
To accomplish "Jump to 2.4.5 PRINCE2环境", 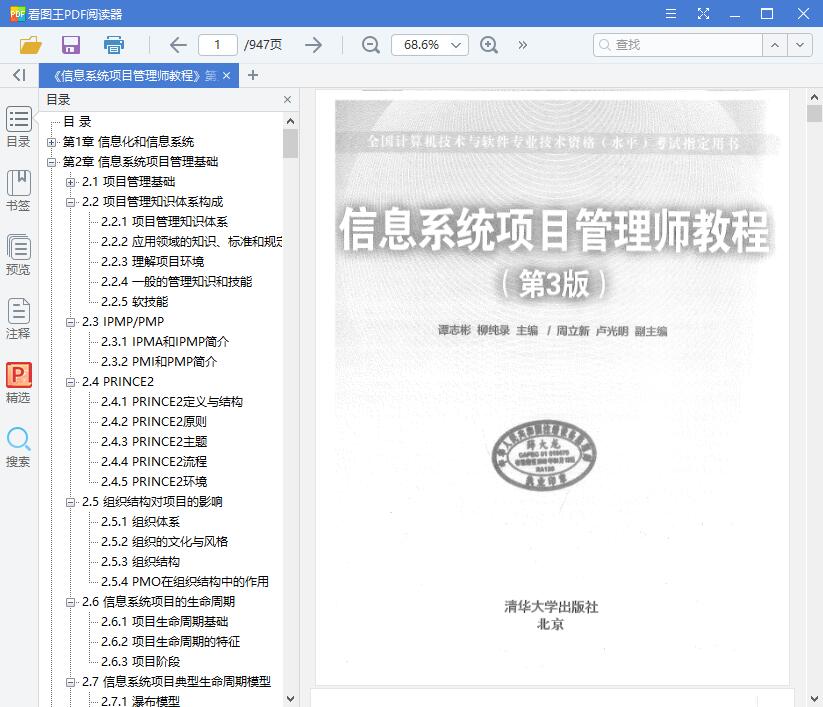I will click(x=154, y=481).
